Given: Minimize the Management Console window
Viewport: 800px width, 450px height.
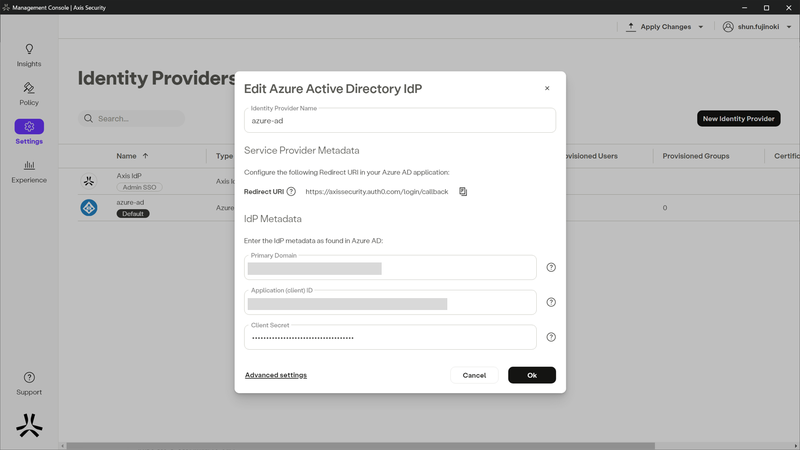Looking at the screenshot, I should 744,8.
